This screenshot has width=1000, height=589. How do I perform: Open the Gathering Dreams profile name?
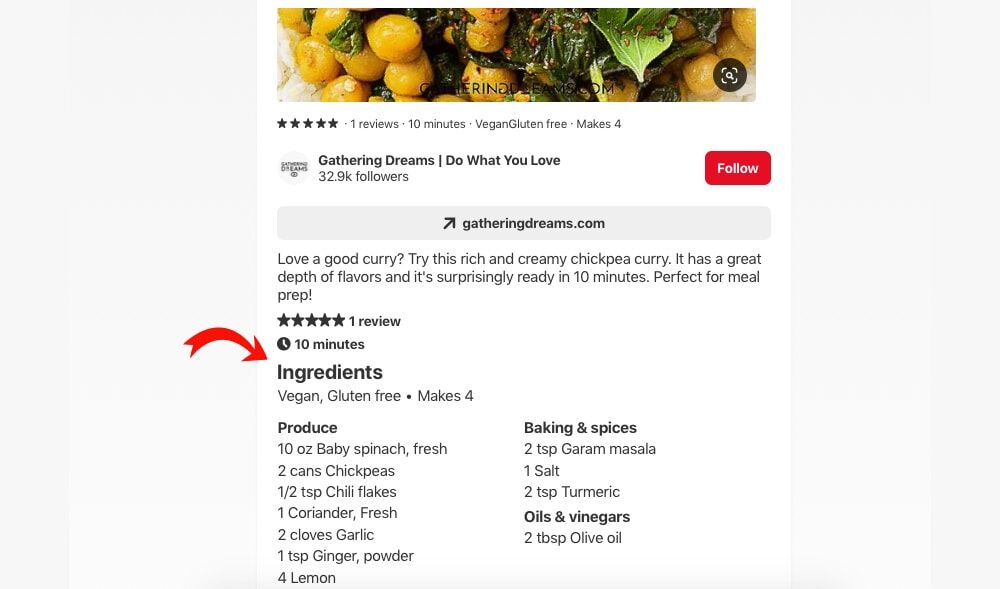point(439,160)
